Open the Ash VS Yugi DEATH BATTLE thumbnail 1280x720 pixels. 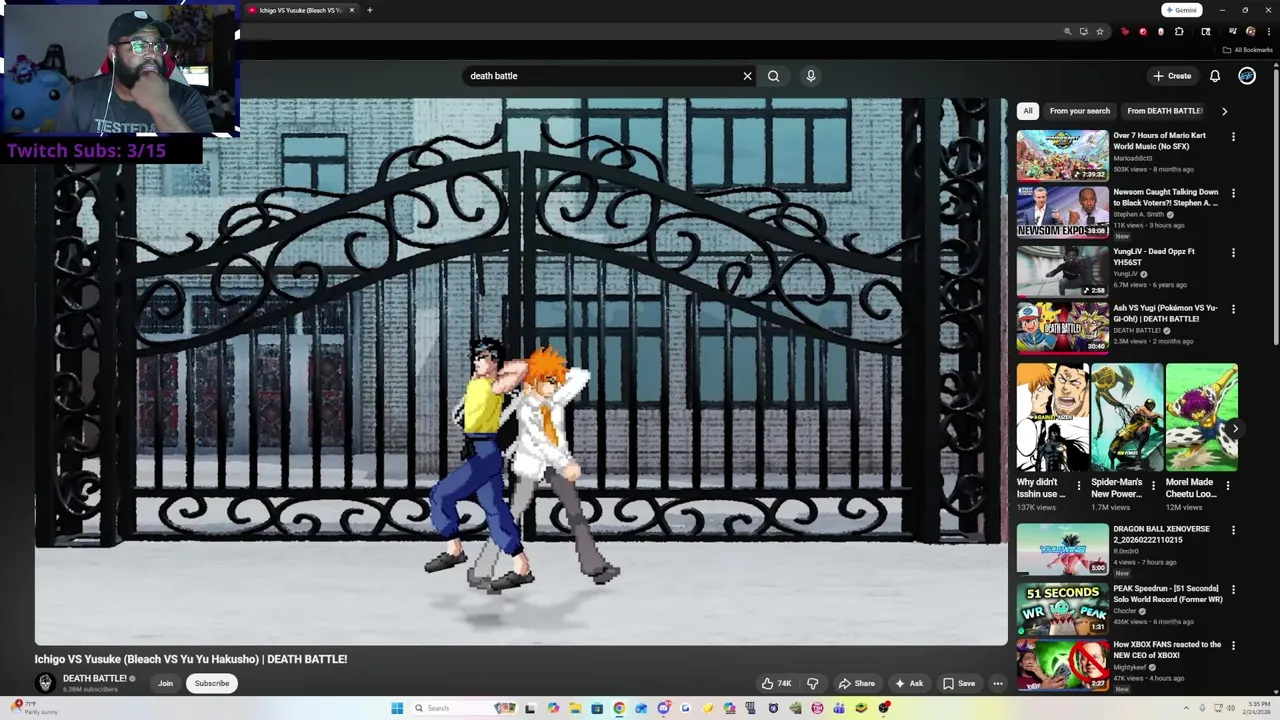click(x=1062, y=327)
